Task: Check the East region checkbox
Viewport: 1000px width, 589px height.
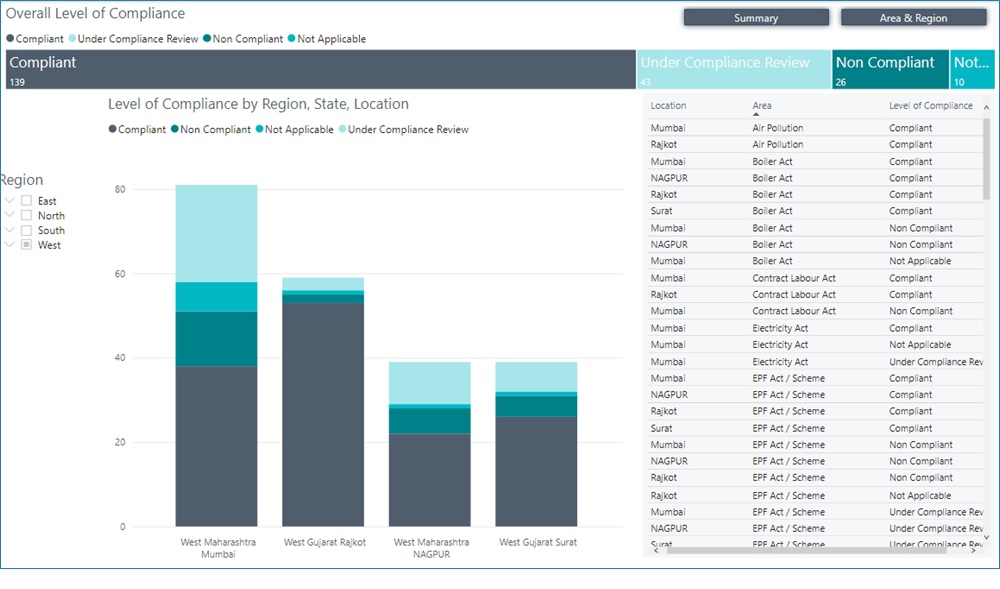Action: (x=26, y=200)
